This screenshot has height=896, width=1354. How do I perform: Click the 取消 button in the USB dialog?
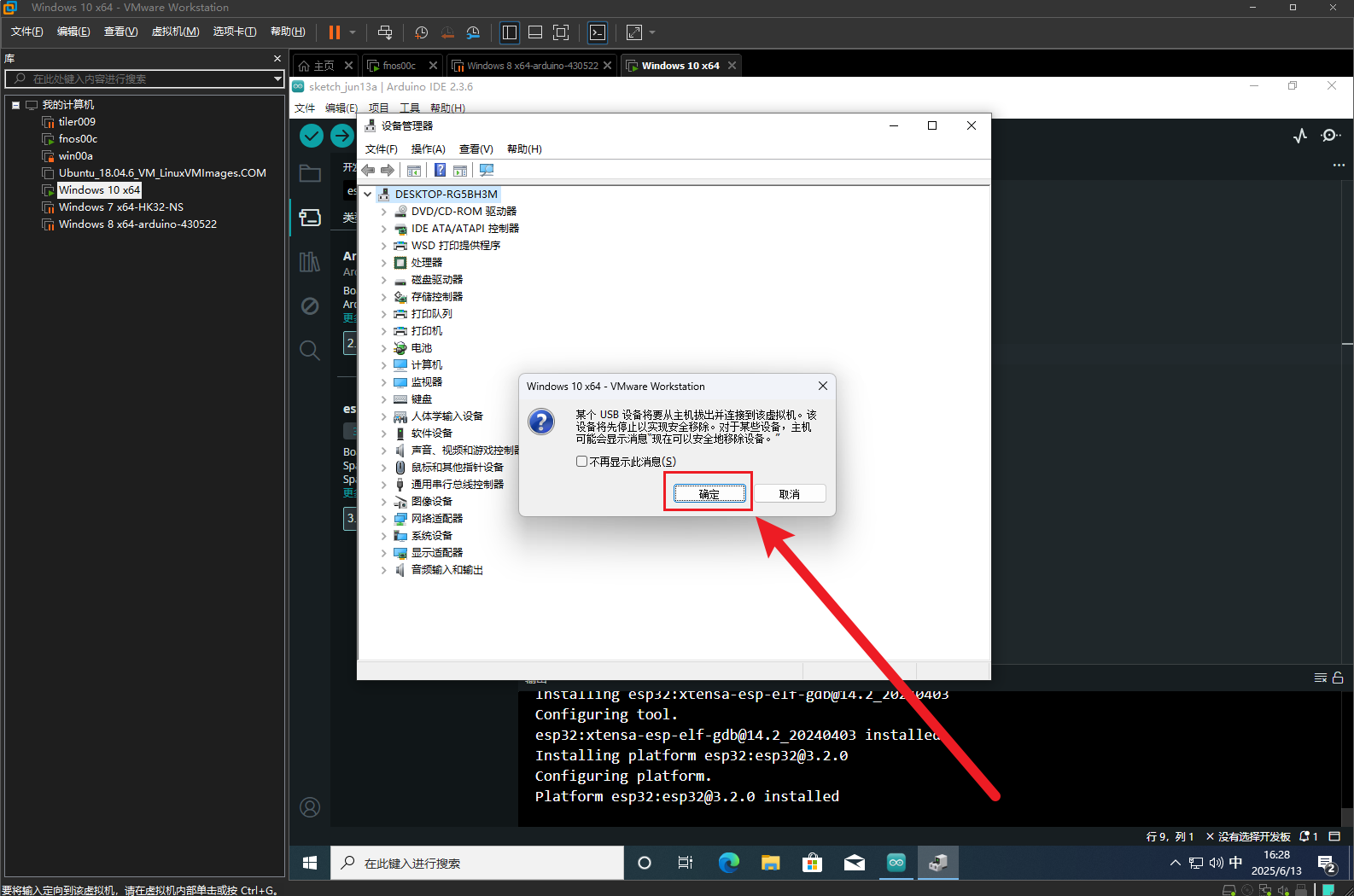point(789,493)
